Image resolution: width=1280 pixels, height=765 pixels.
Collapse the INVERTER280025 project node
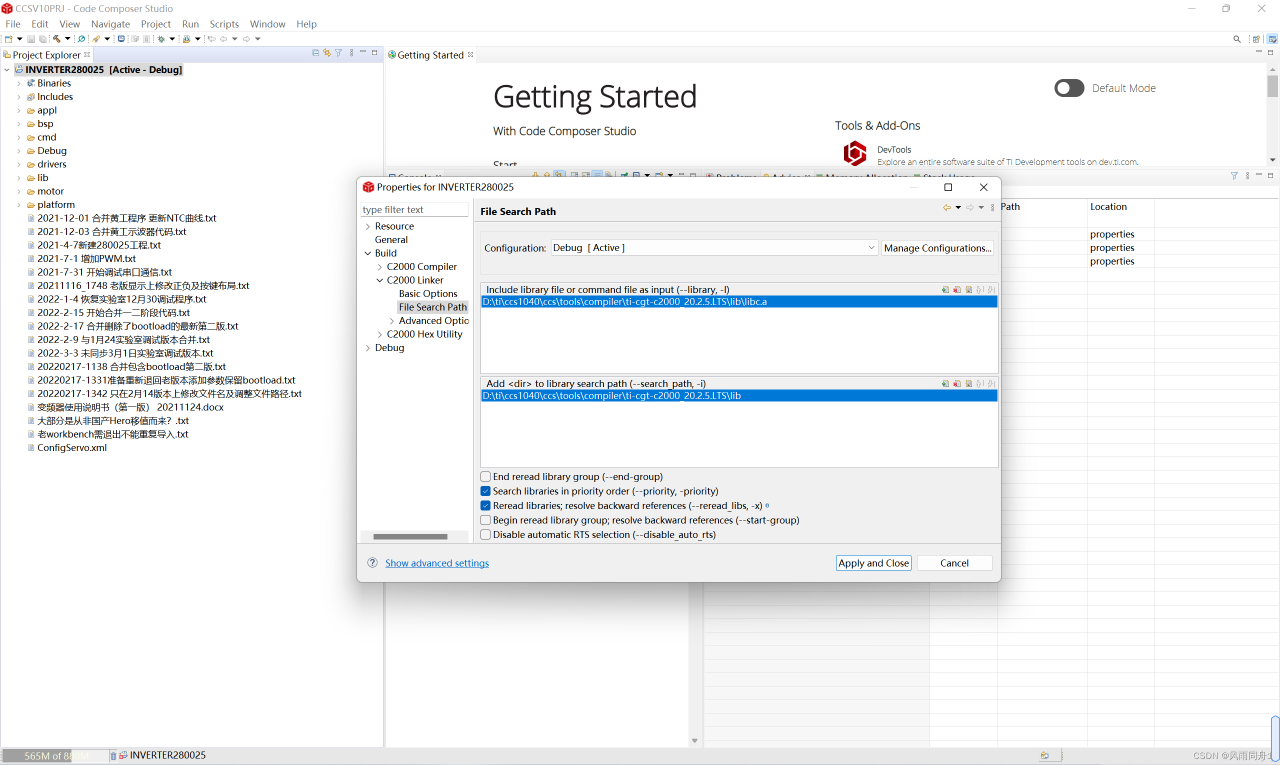tap(7, 70)
